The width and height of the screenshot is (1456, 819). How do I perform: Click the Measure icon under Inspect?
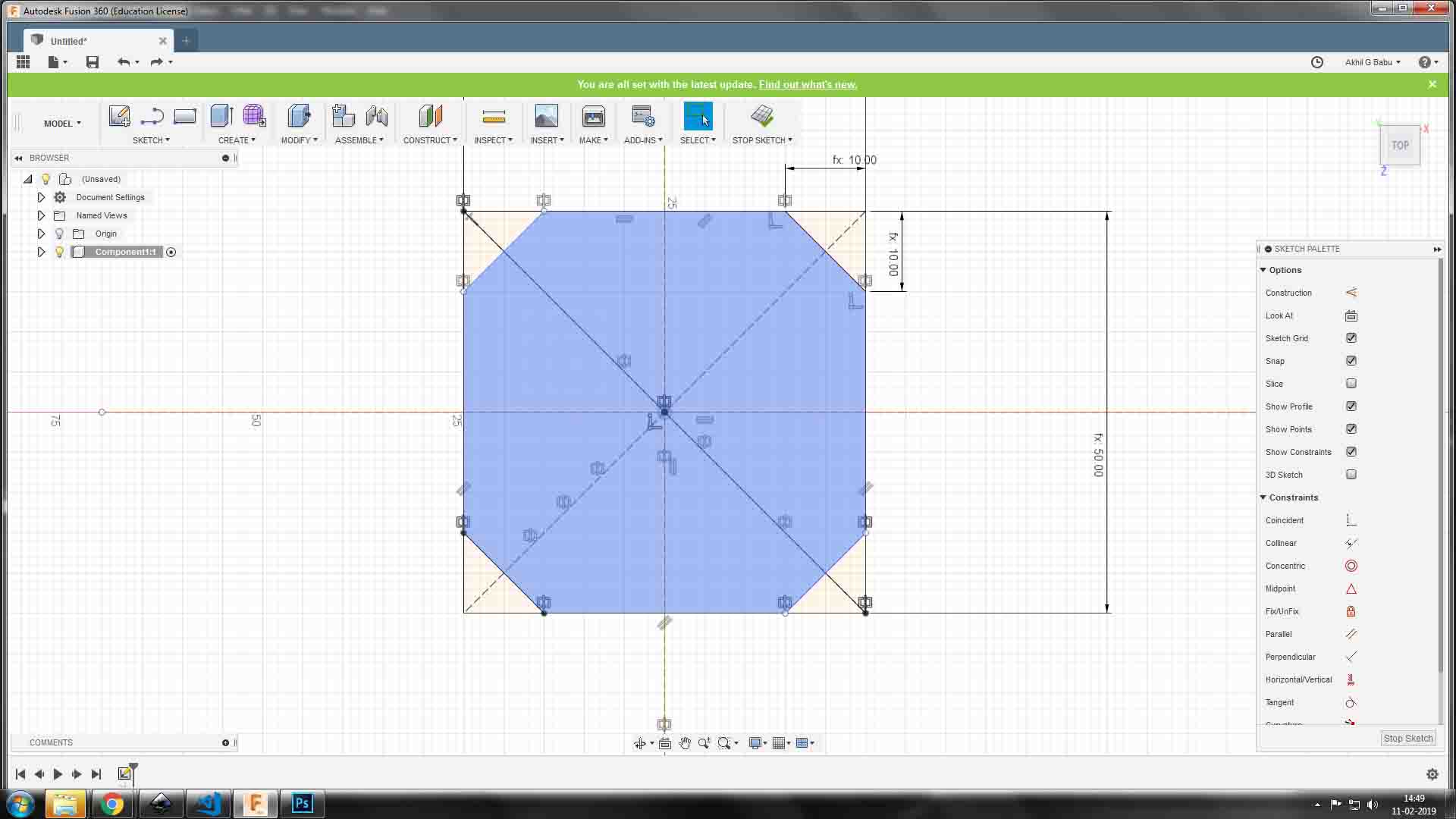tap(493, 117)
